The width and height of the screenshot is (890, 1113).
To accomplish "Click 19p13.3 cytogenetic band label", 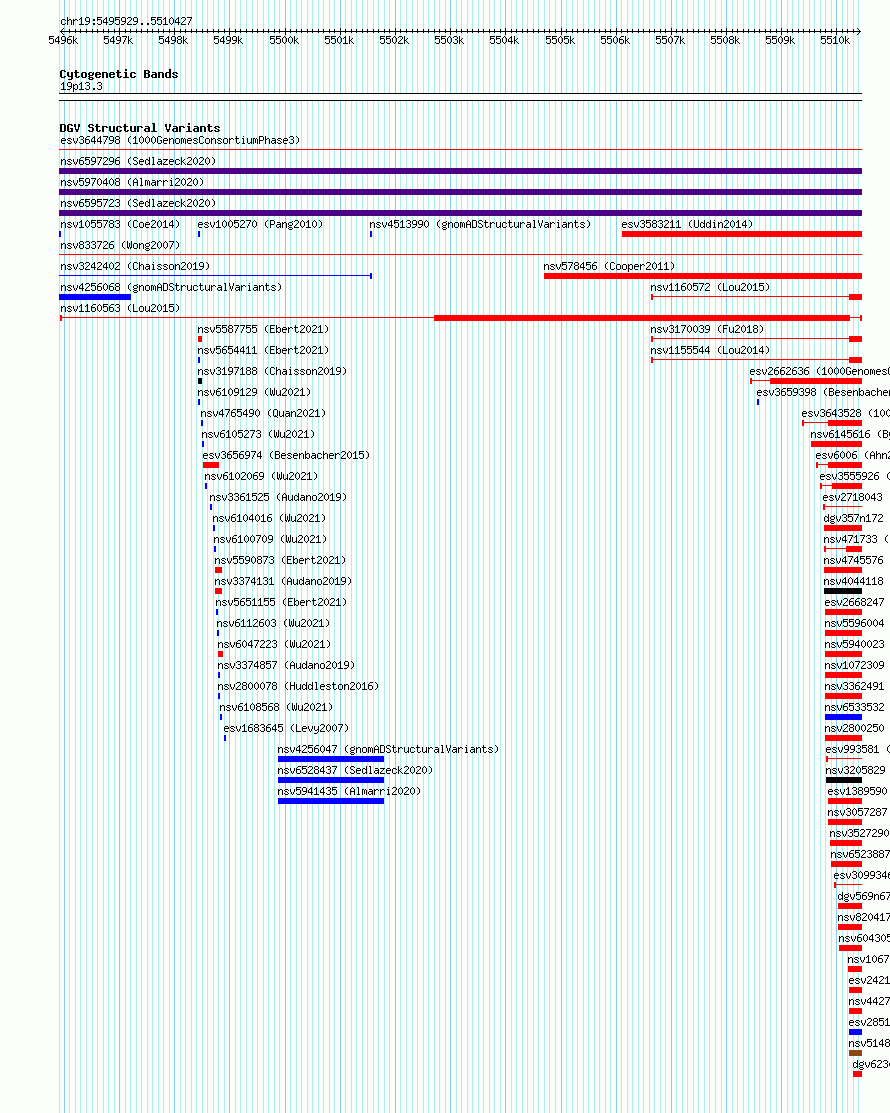I will [x=81, y=87].
